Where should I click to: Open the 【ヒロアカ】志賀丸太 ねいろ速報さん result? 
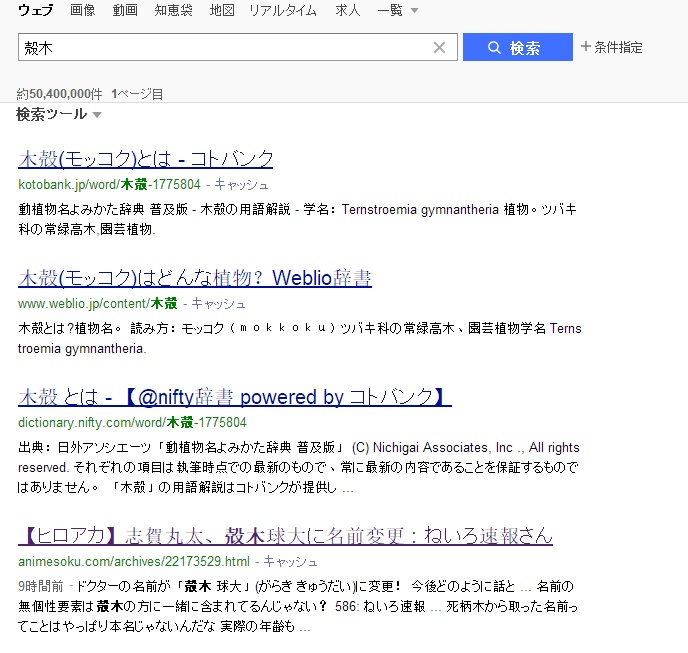pos(285,536)
